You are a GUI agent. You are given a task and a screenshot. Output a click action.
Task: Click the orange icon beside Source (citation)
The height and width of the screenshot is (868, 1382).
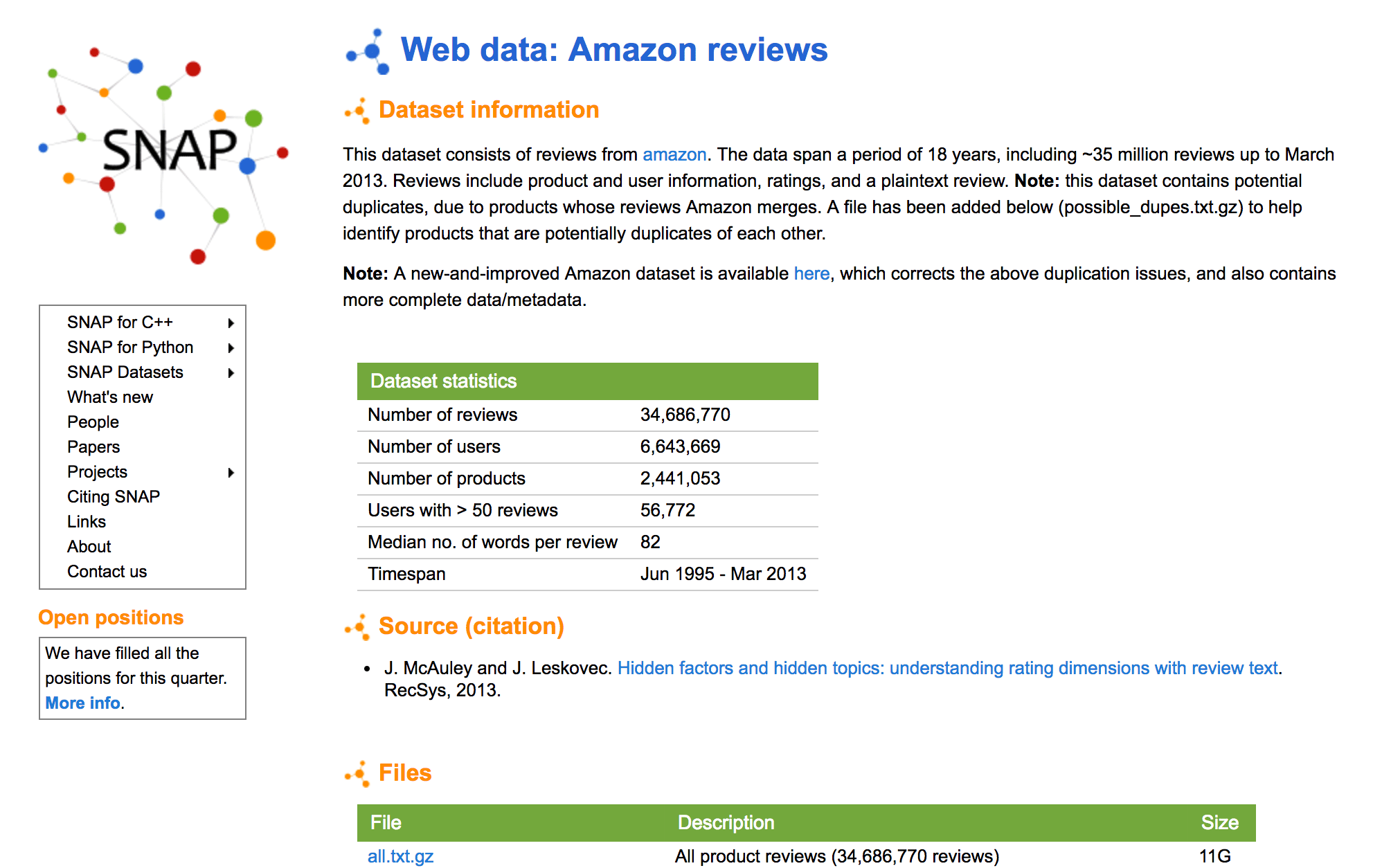[358, 627]
